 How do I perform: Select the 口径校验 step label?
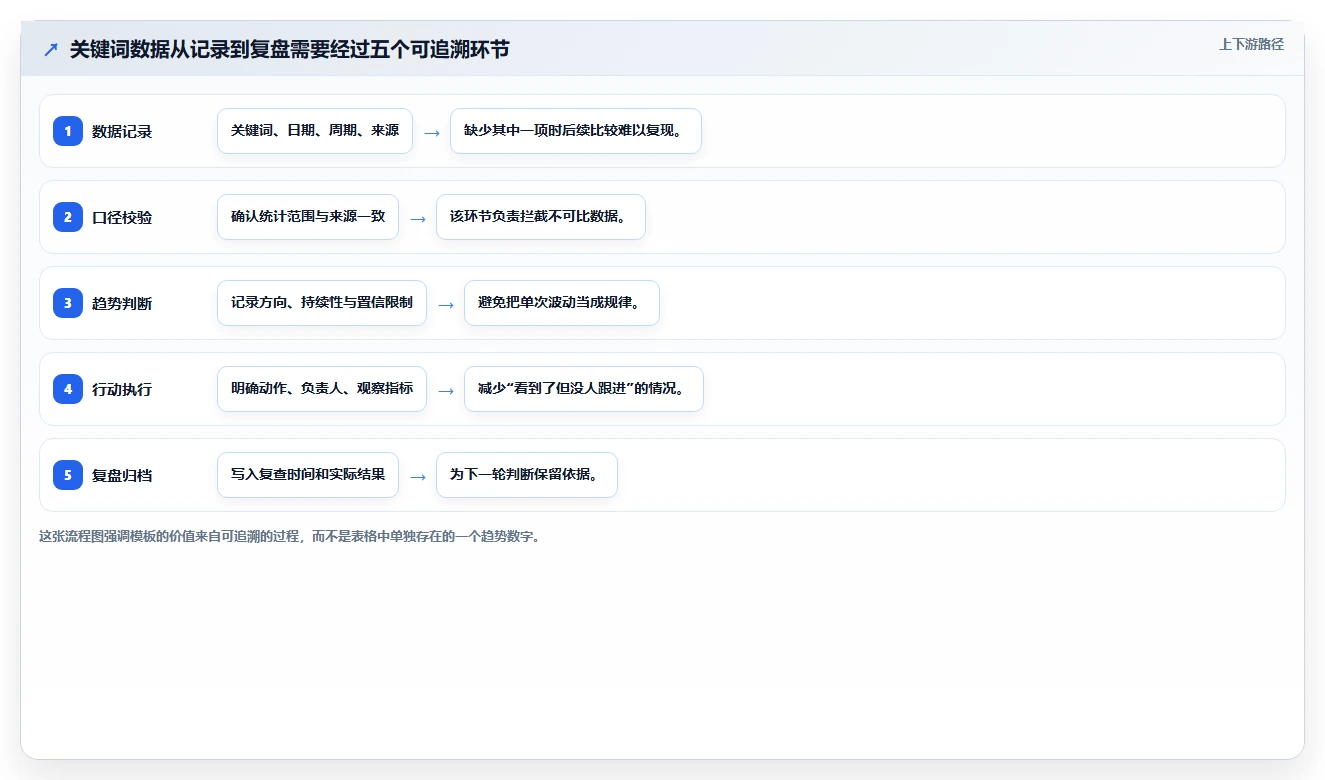click(x=122, y=217)
